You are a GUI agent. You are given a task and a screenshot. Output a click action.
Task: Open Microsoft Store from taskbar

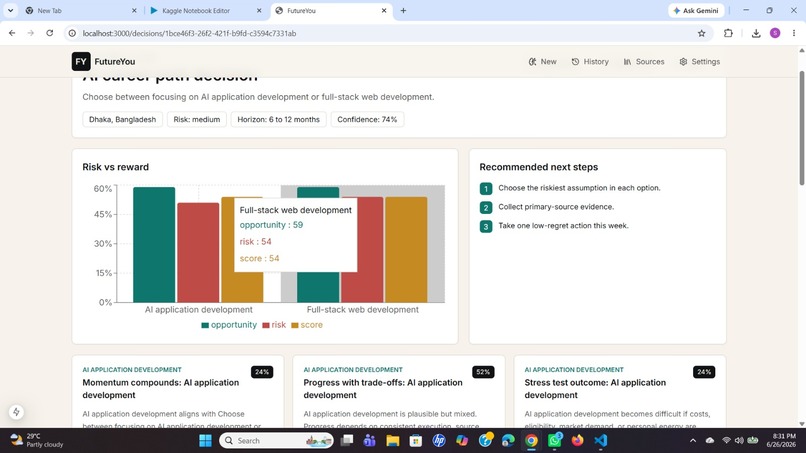(x=415, y=441)
